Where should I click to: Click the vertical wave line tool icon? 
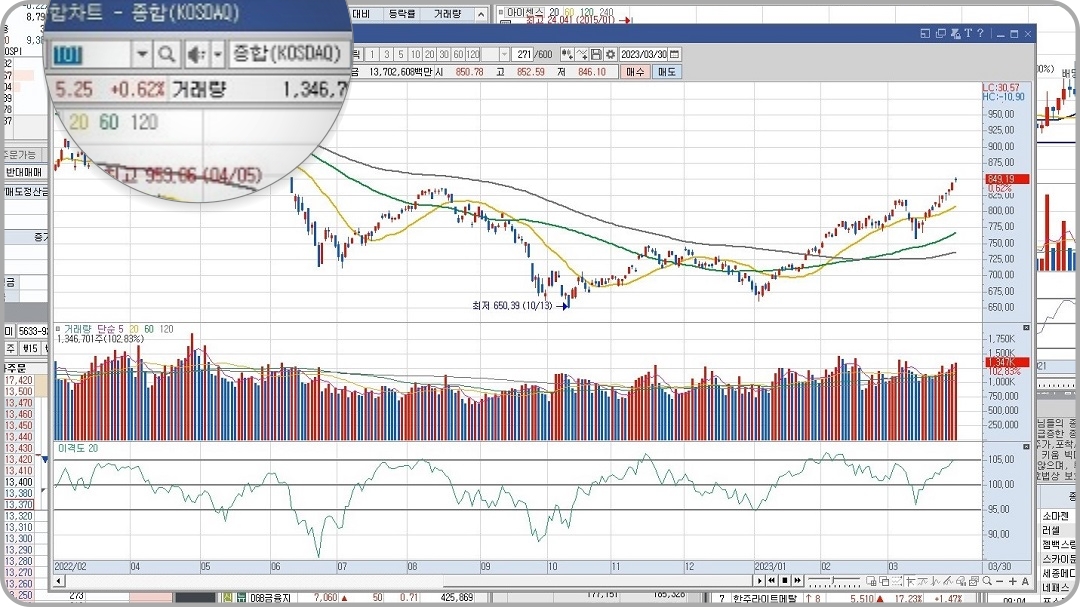[x=935, y=581]
